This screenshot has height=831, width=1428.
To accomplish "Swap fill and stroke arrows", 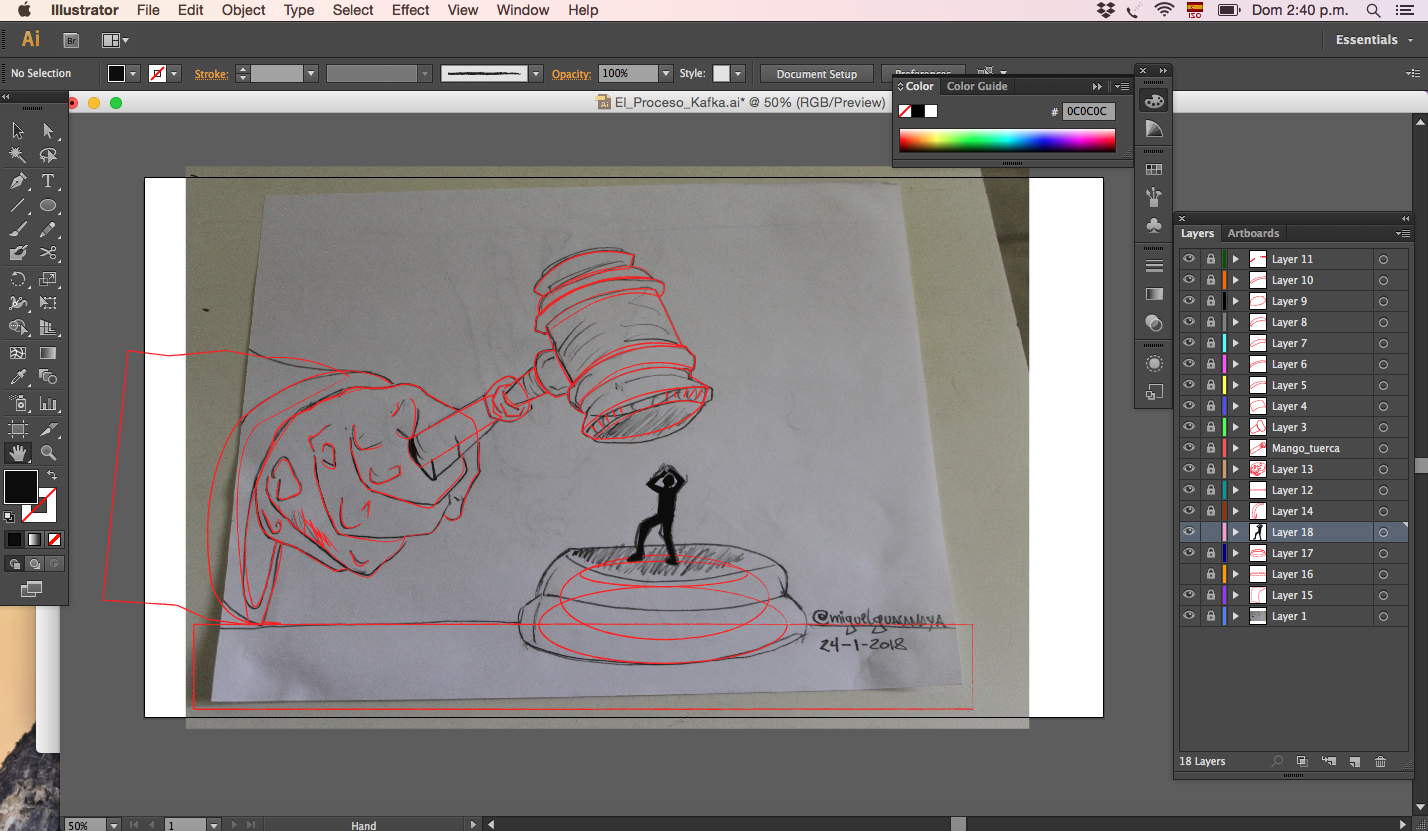I will pos(52,474).
